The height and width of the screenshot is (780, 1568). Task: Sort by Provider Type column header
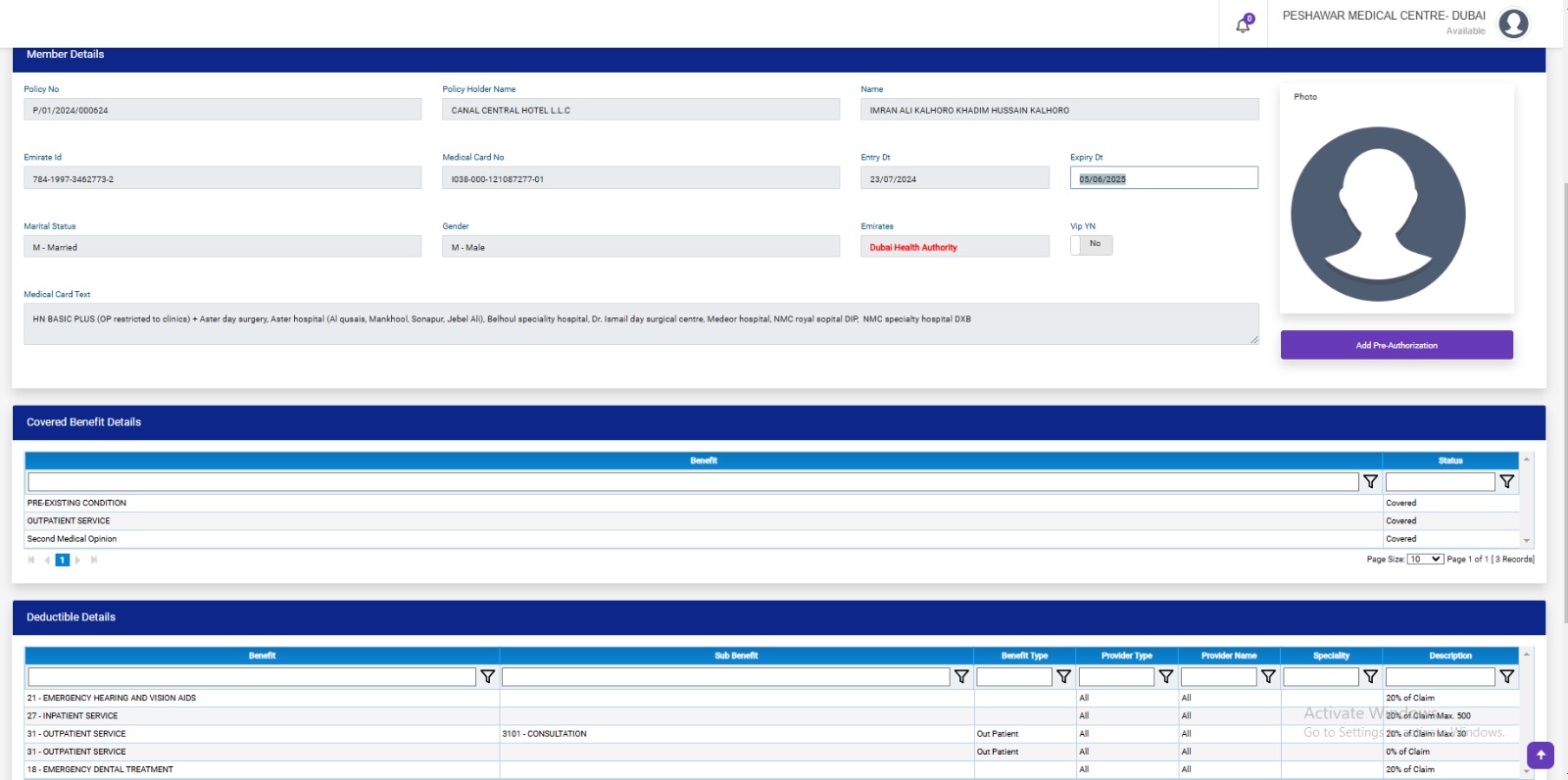pos(1126,656)
